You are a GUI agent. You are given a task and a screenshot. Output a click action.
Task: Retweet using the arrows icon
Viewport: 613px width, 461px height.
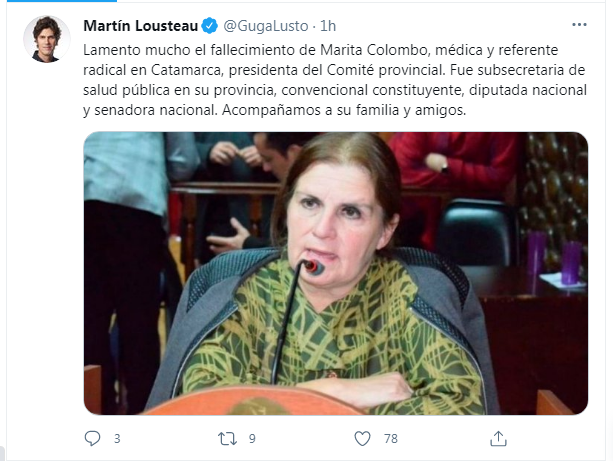pyautogui.click(x=227, y=438)
